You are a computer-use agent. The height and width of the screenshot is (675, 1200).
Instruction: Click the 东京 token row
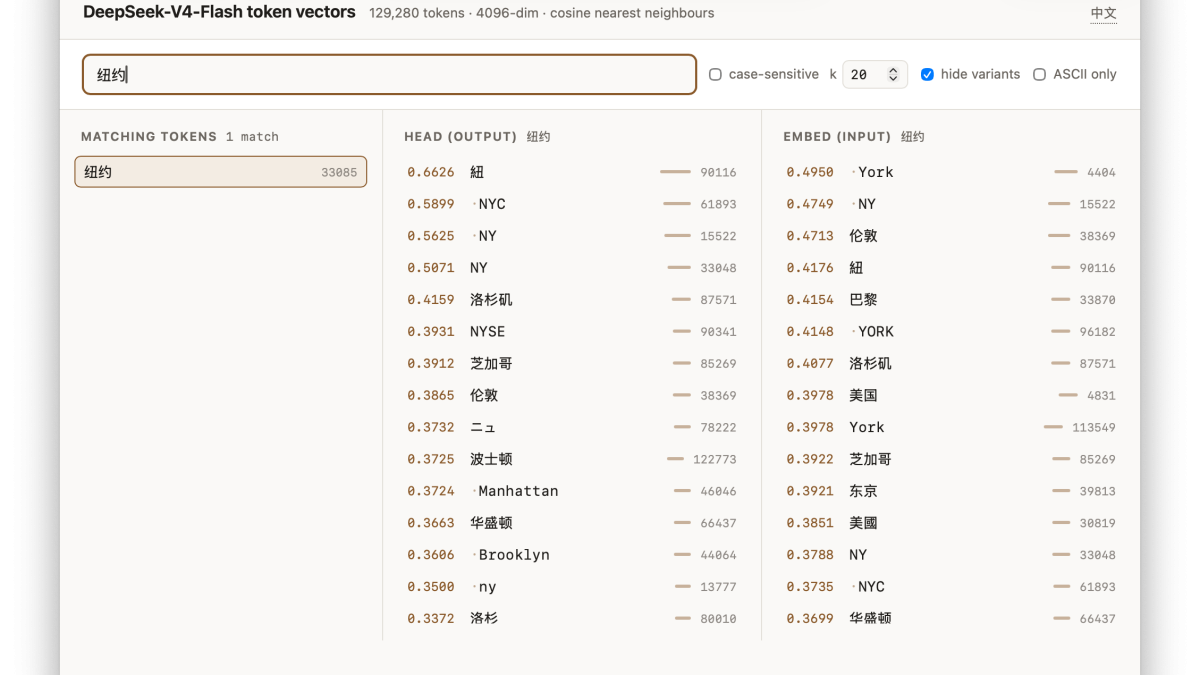pyautogui.click(x=951, y=491)
